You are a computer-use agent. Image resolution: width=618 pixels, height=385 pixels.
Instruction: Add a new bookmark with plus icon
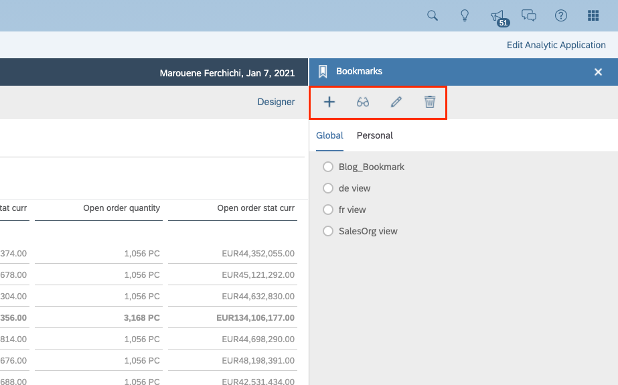pos(329,102)
